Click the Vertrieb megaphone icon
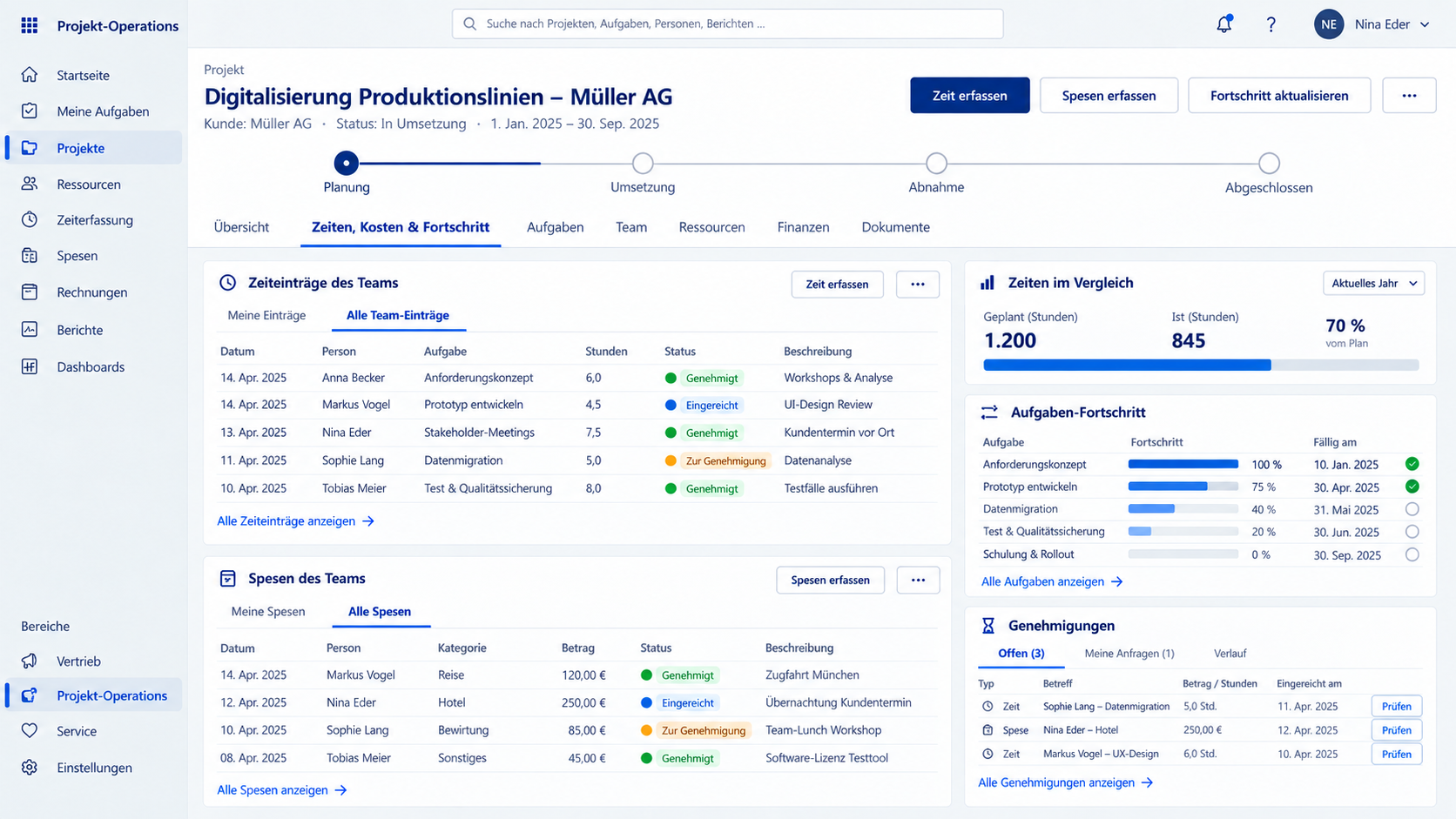1456x819 pixels. tap(30, 661)
